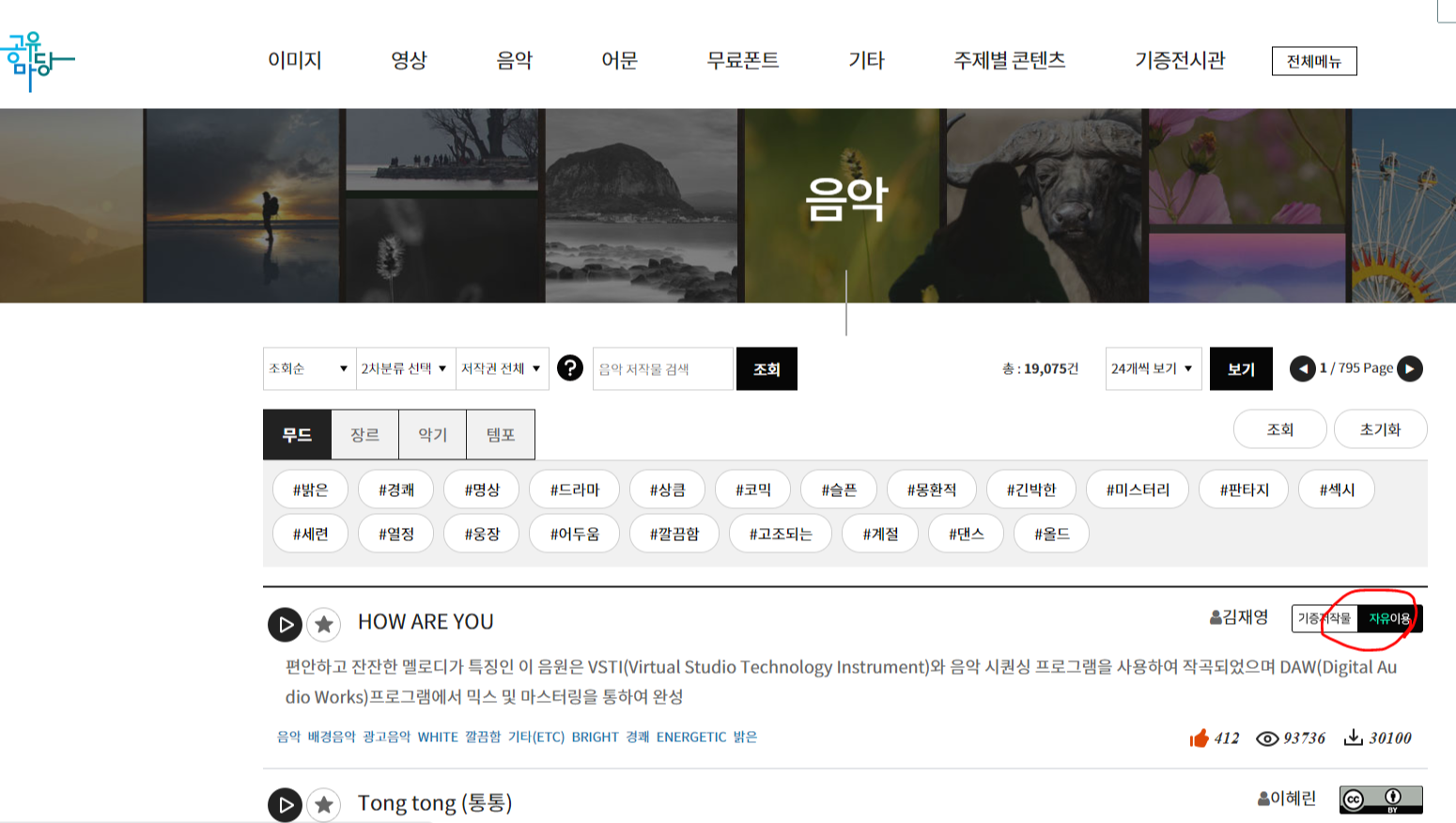
Task: Select the #어두움 tag
Action: tap(575, 534)
